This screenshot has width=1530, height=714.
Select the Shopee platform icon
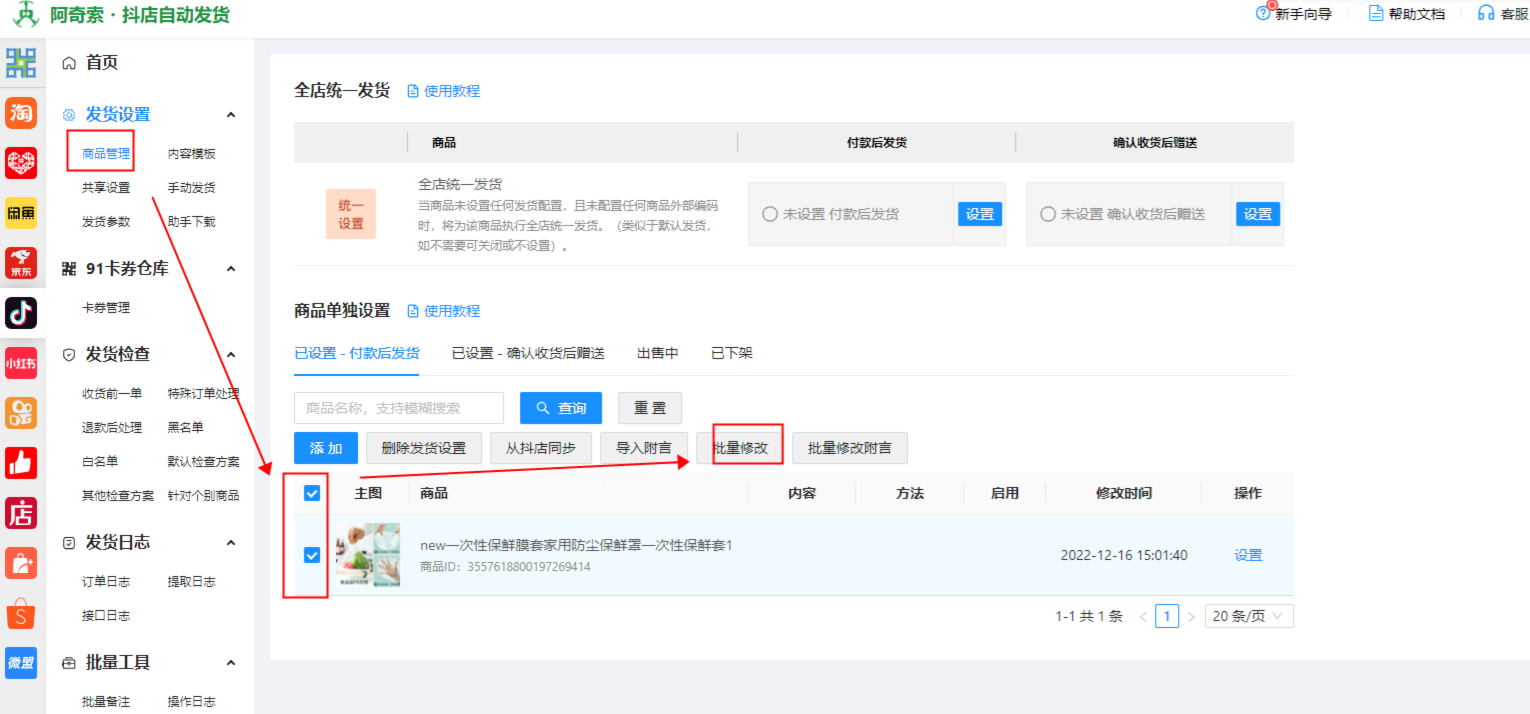click(x=21, y=613)
